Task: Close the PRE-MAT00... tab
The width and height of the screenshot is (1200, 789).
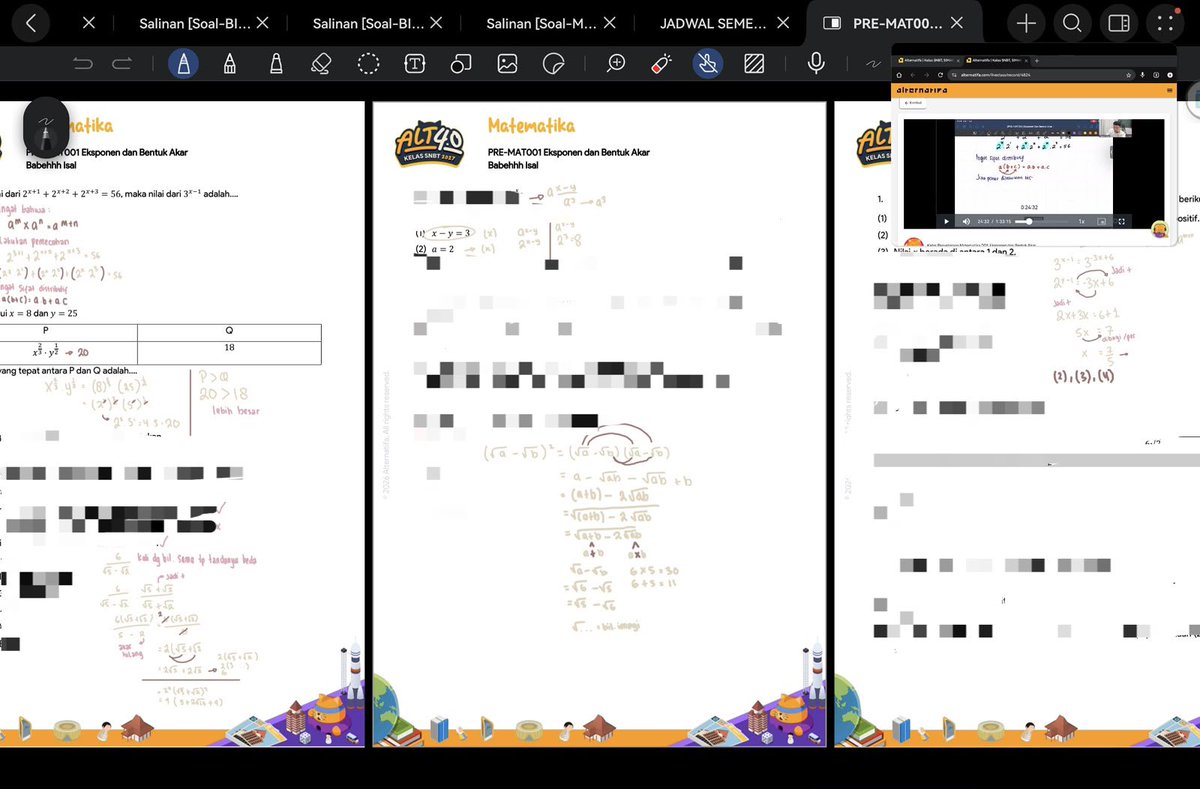Action: click(x=957, y=22)
